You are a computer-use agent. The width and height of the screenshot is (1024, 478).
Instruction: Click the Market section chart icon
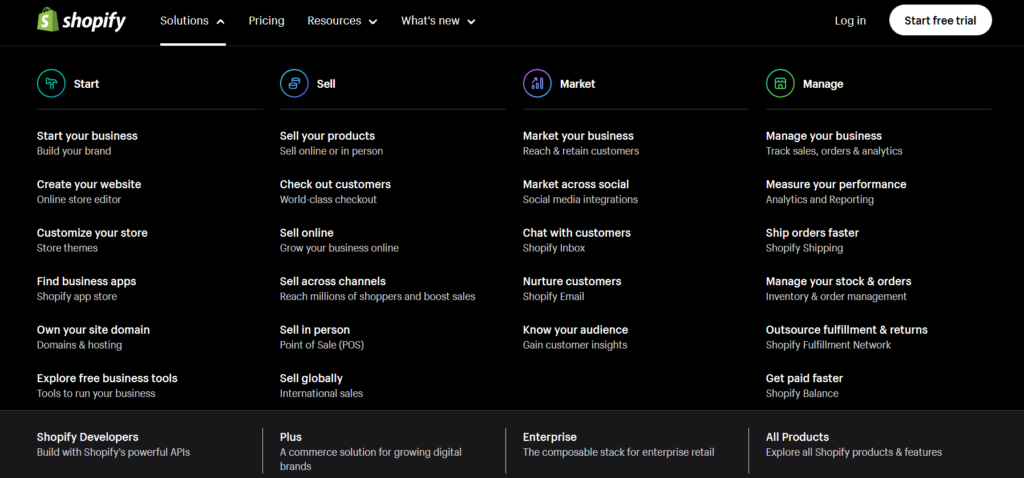coord(537,84)
